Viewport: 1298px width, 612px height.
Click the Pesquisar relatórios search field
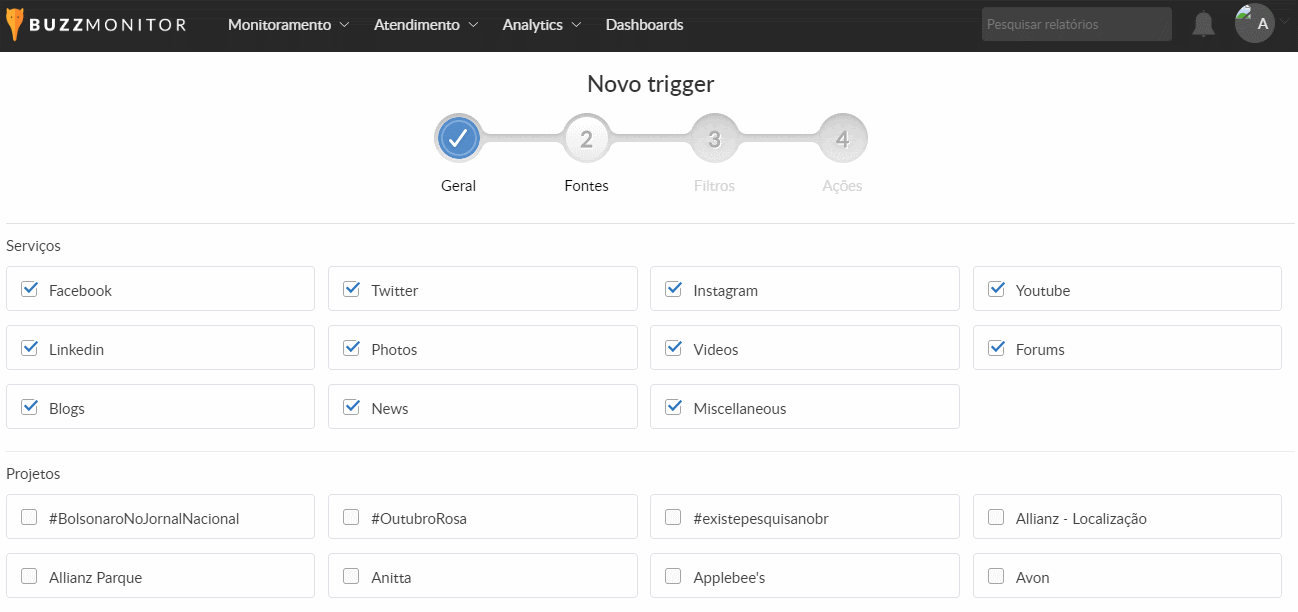point(1076,25)
